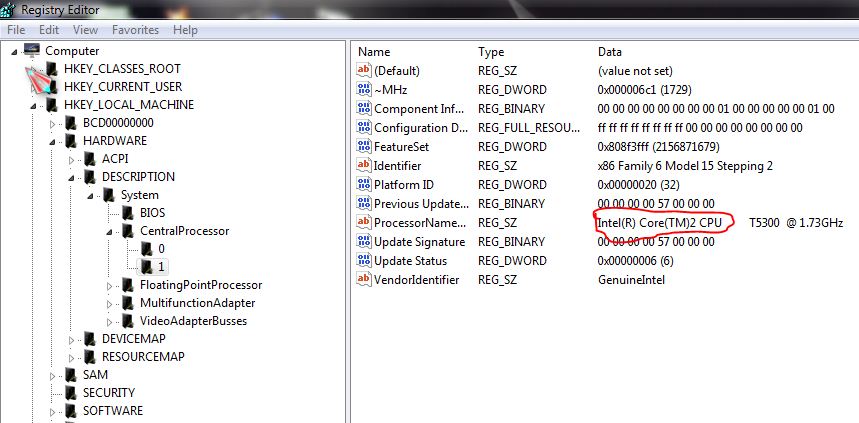Click the Computer icon in tree
This screenshot has width=859, height=423.
32,50
